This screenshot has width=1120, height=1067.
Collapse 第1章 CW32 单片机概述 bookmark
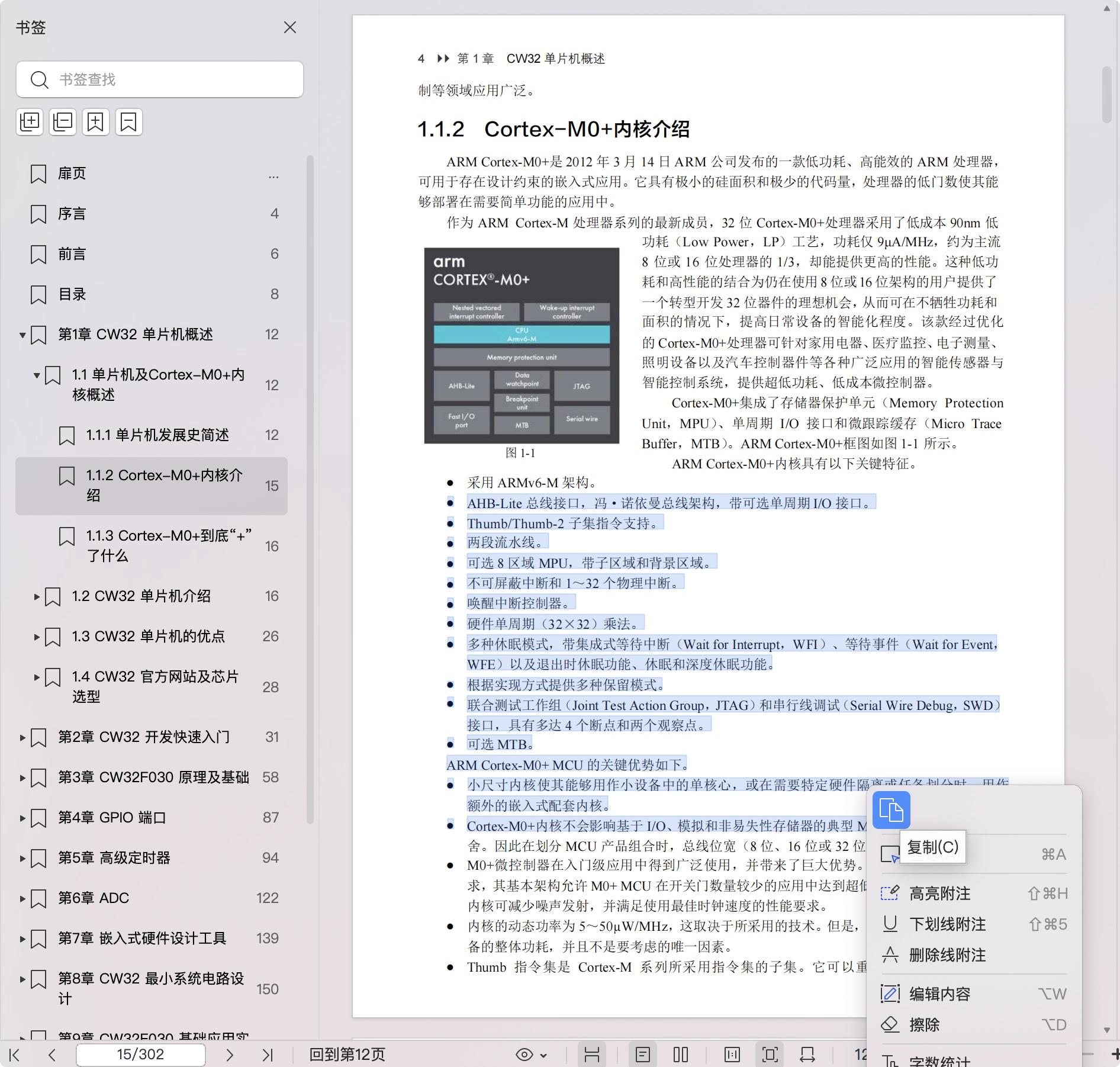(x=22, y=335)
